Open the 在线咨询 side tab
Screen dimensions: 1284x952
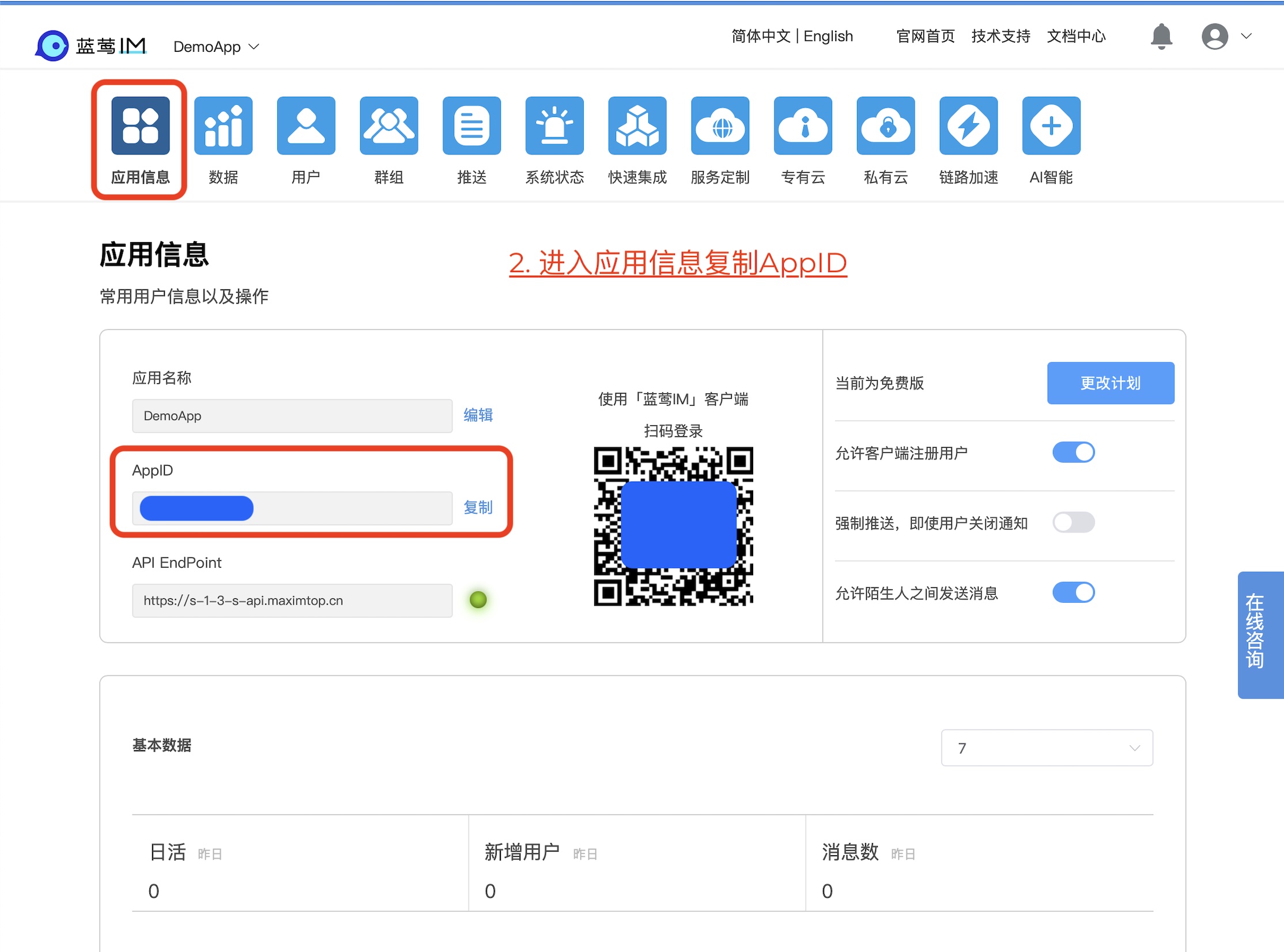tap(1261, 635)
